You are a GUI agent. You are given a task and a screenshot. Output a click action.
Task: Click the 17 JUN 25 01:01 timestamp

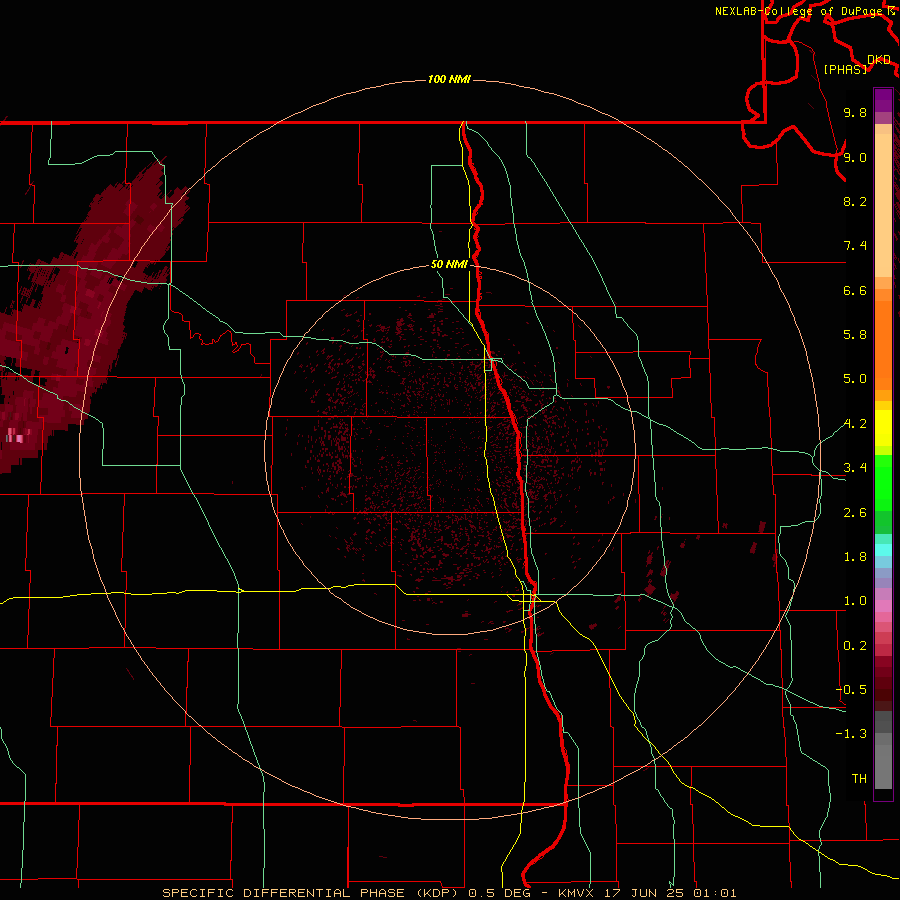[670, 893]
